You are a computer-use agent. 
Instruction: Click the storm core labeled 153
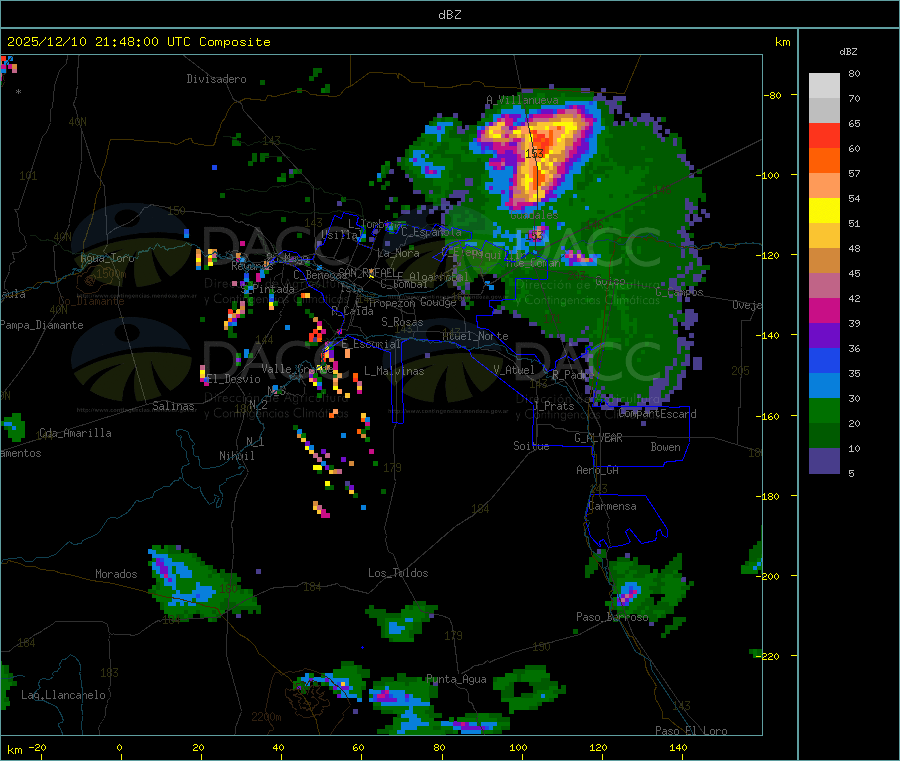[x=534, y=153]
